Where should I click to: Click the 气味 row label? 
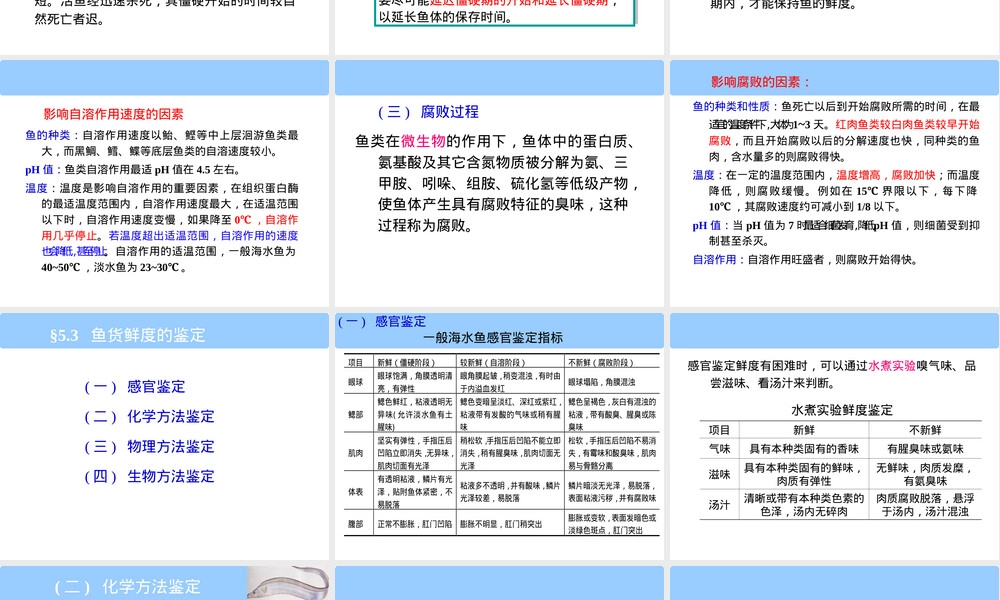pos(719,449)
